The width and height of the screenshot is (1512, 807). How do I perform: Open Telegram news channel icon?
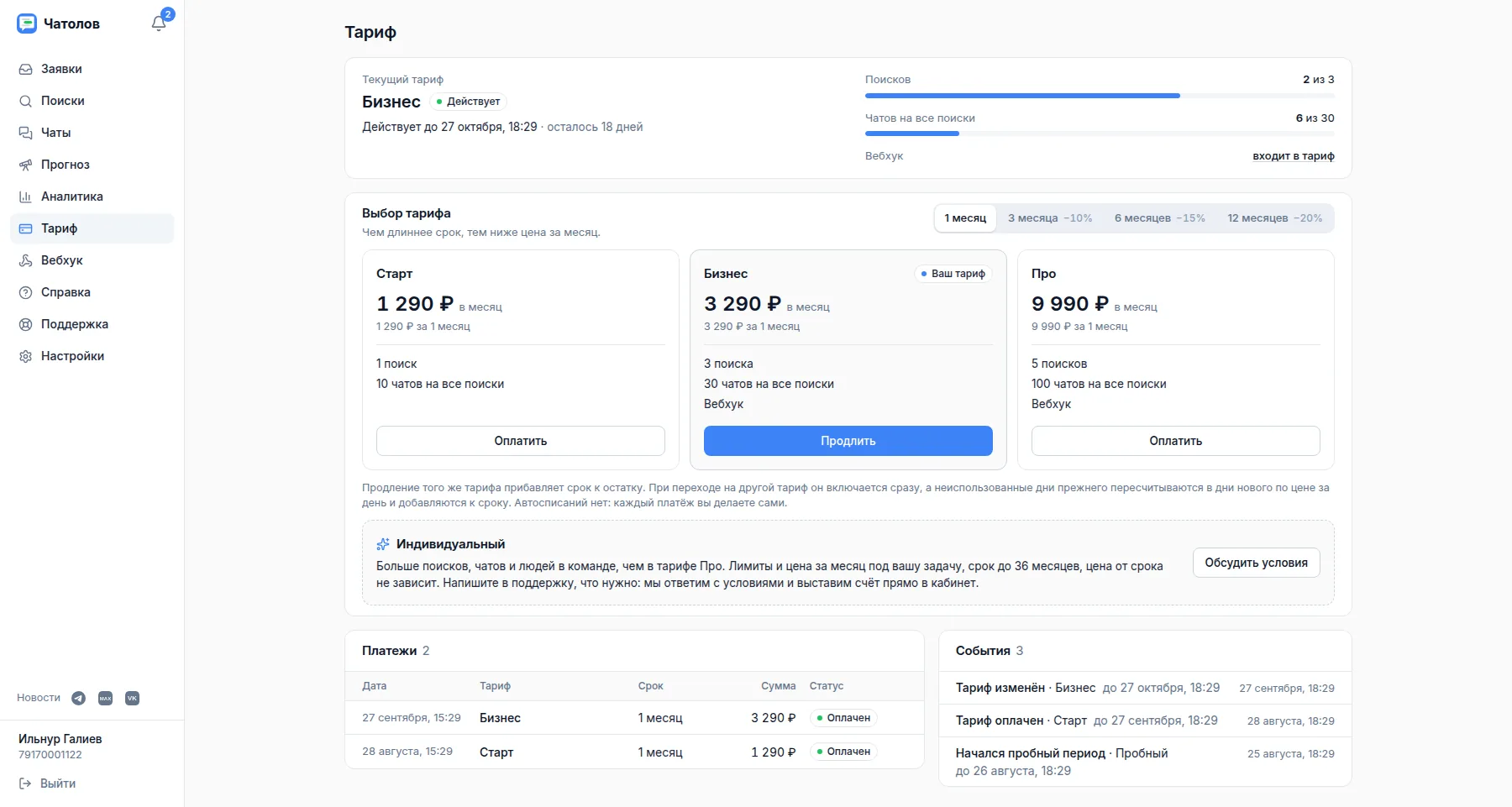[x=78, y=698]
